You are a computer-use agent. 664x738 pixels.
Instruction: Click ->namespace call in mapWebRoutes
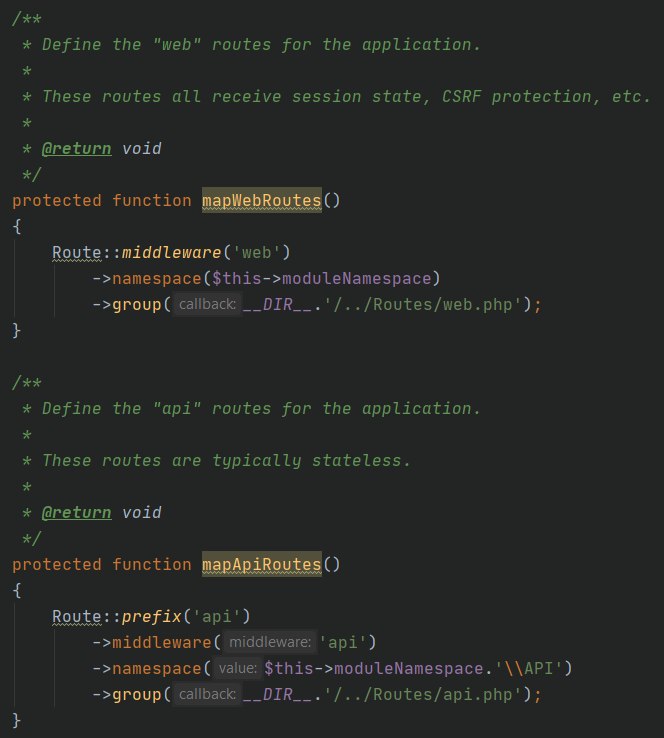[x=157, y=279]
